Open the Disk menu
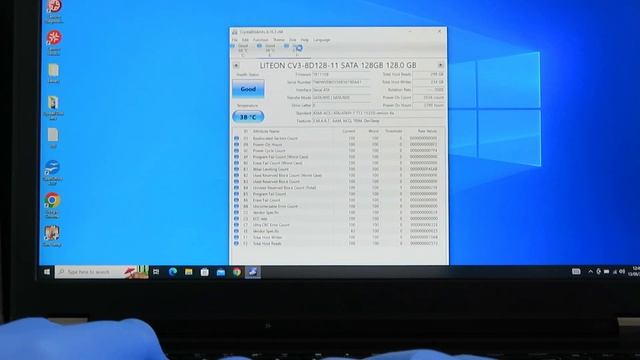The width and height of the screenshot is (640, 360). [293, 40]
